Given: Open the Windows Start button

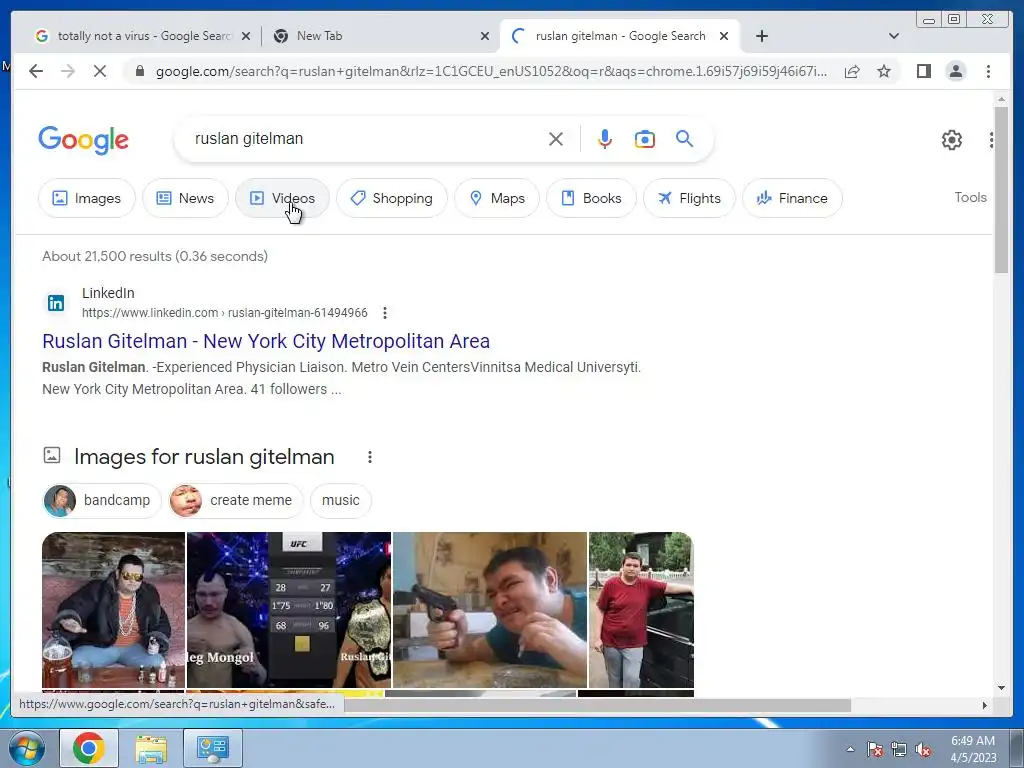Looking at the screenshot, I should [27, 748].
